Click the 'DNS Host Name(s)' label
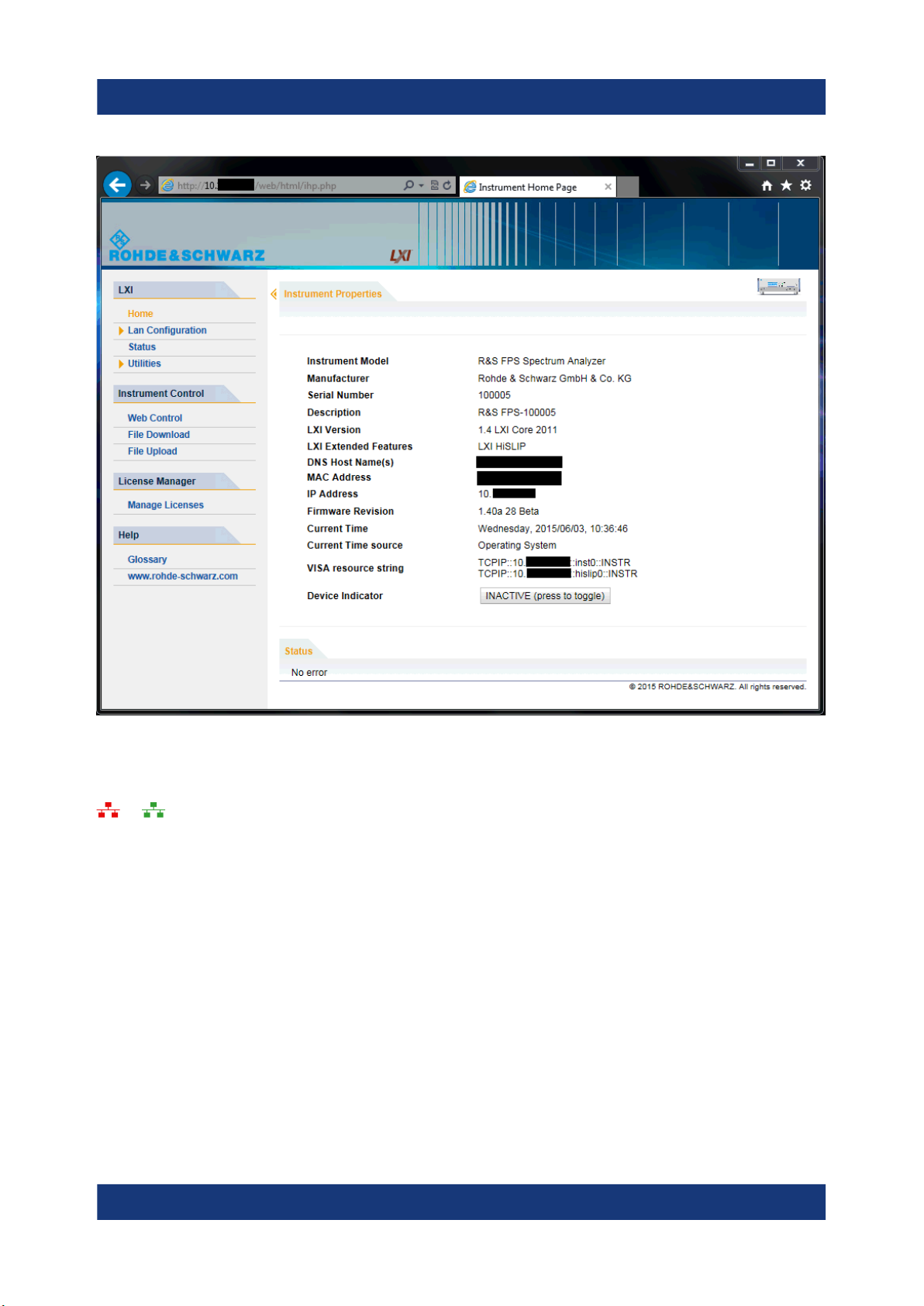Image resolution: width=924 pixels, height=1306 pixels. 350,463
